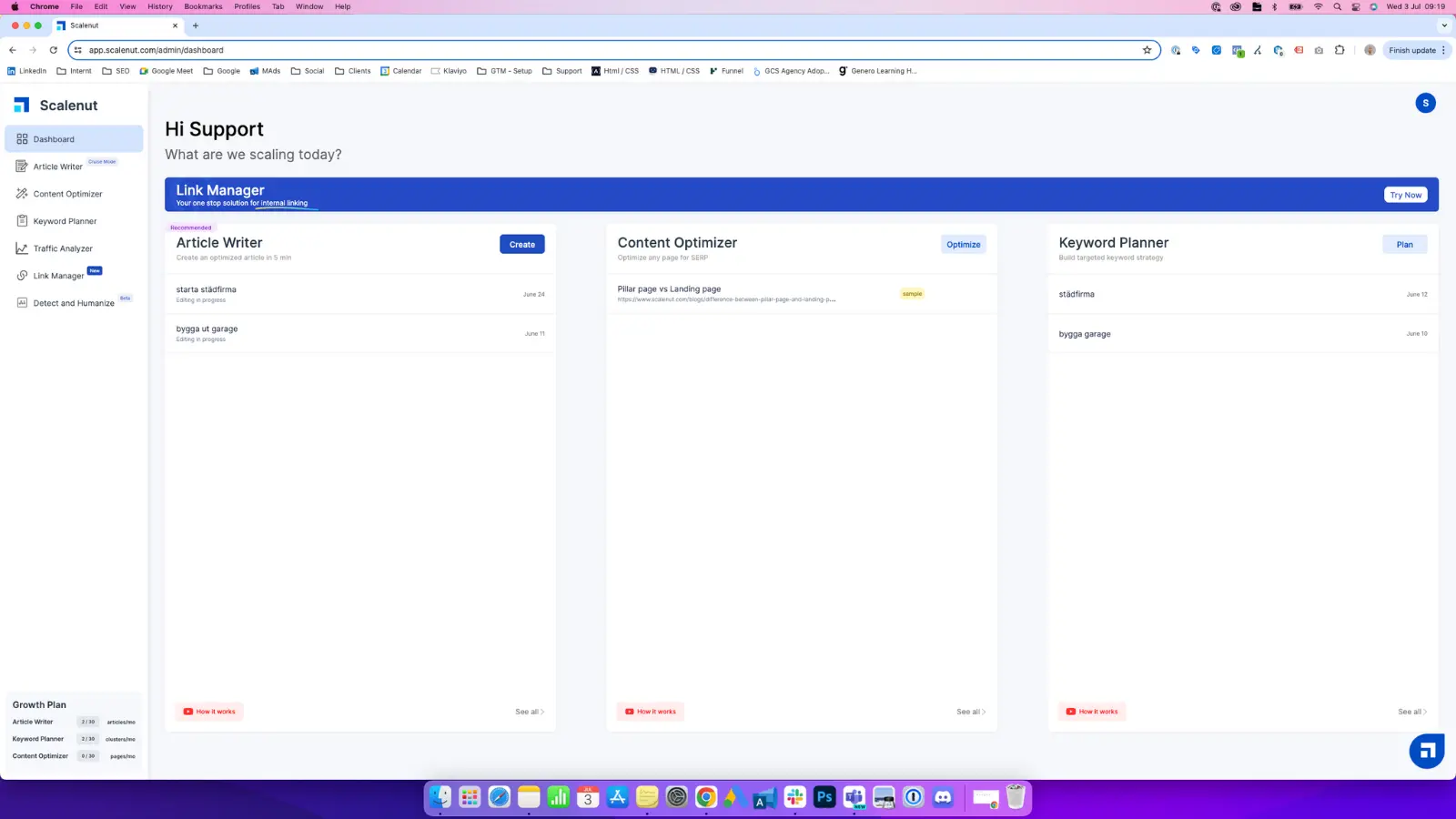Open the 'bygga garage' keyword plan
Screen dimensions: 1456x819
point(1243,334)
